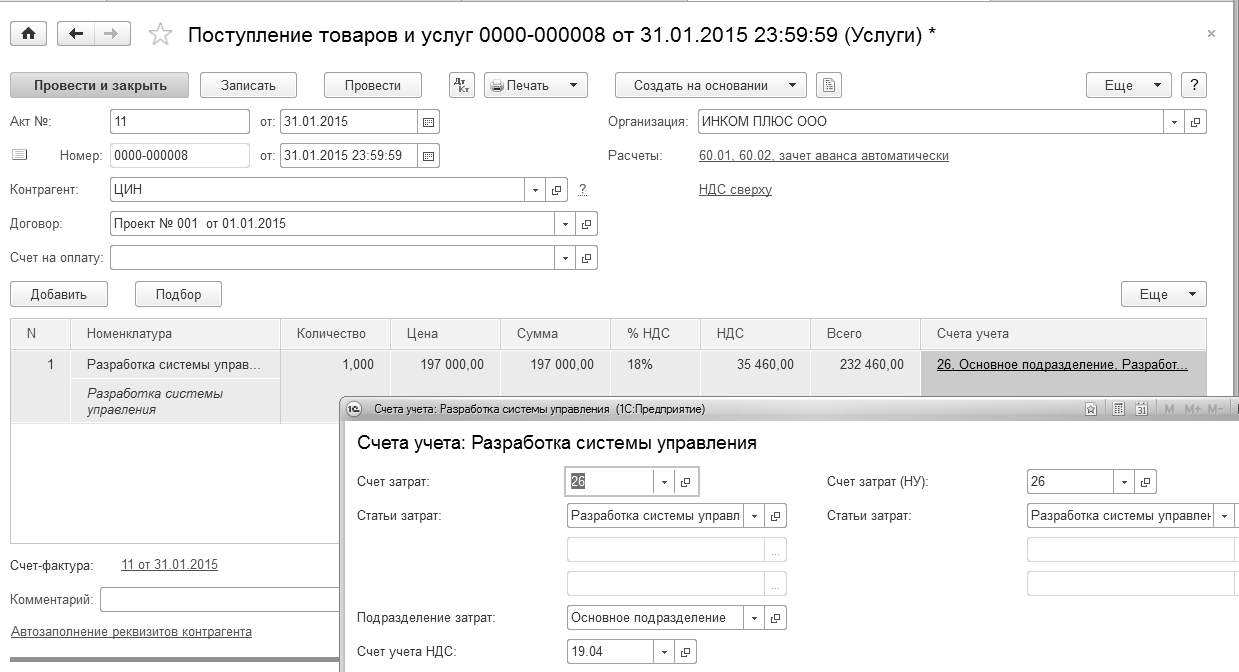Click the Провести button
This screenshot has height=672, width=1239.
tap(373, 85)
